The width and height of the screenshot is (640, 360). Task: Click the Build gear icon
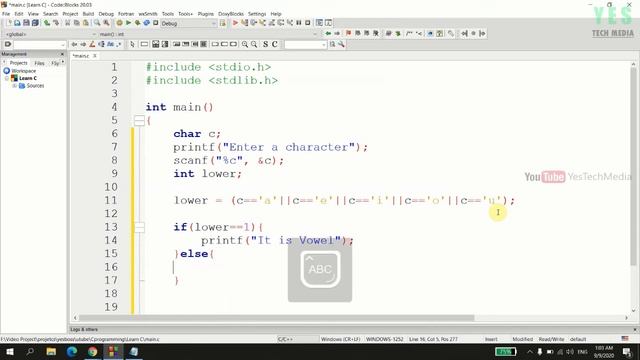tap(119, 23)
